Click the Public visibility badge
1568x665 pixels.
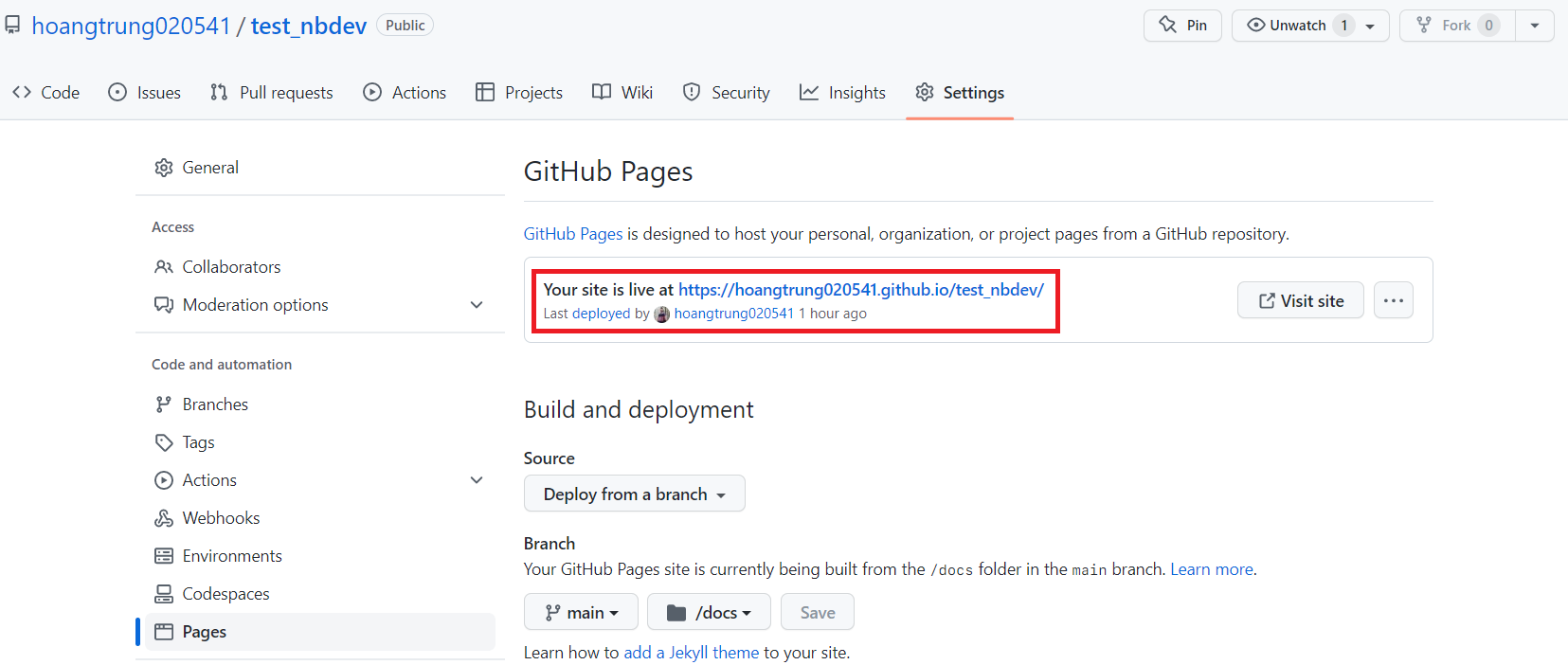click(406, 26)
